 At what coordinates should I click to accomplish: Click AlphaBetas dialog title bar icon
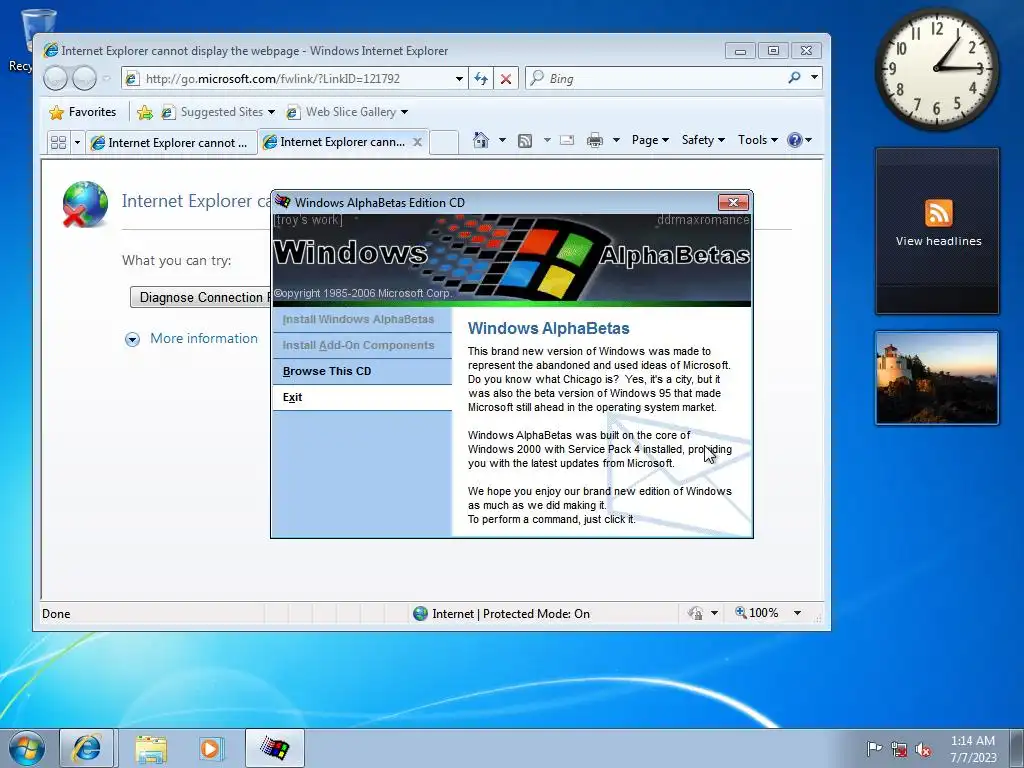[x=283, y=202]
